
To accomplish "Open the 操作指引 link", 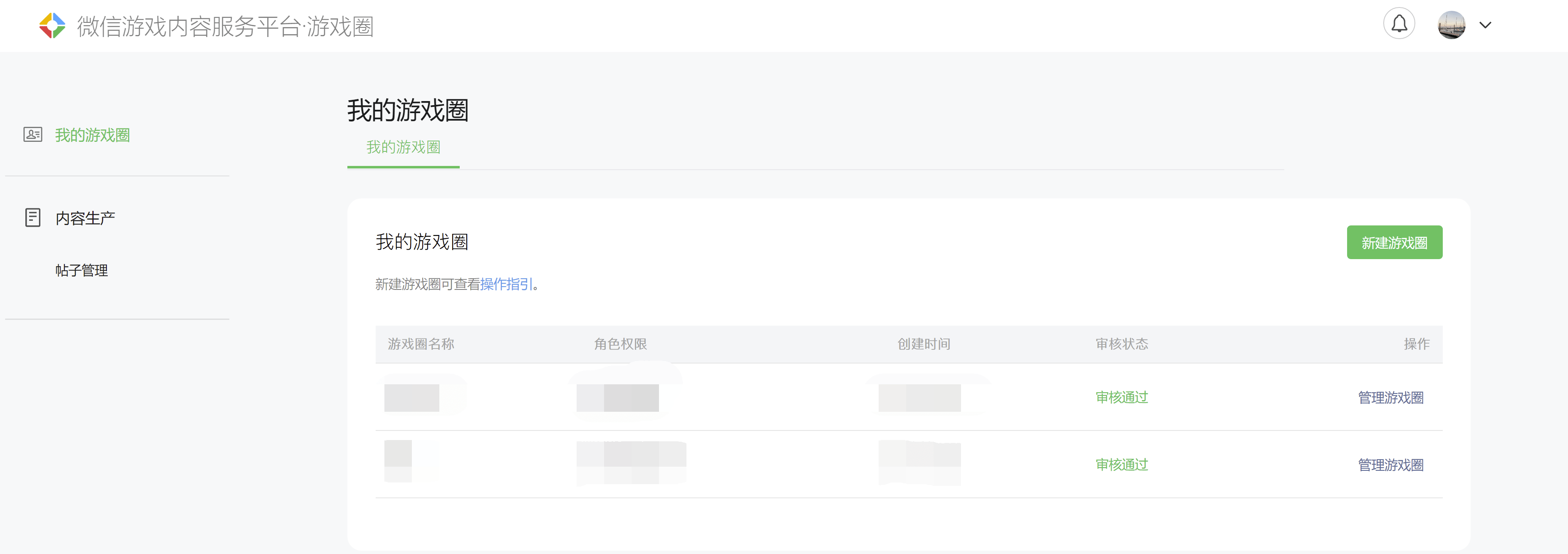I will coord(506,284).
